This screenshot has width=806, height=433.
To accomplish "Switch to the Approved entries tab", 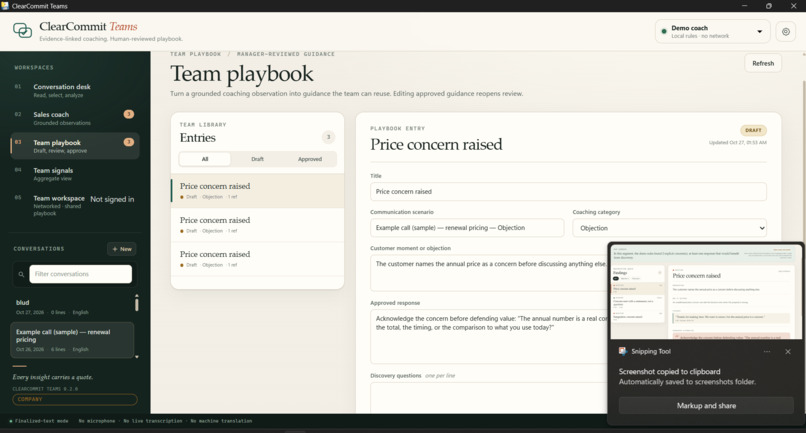I will 310,159.
